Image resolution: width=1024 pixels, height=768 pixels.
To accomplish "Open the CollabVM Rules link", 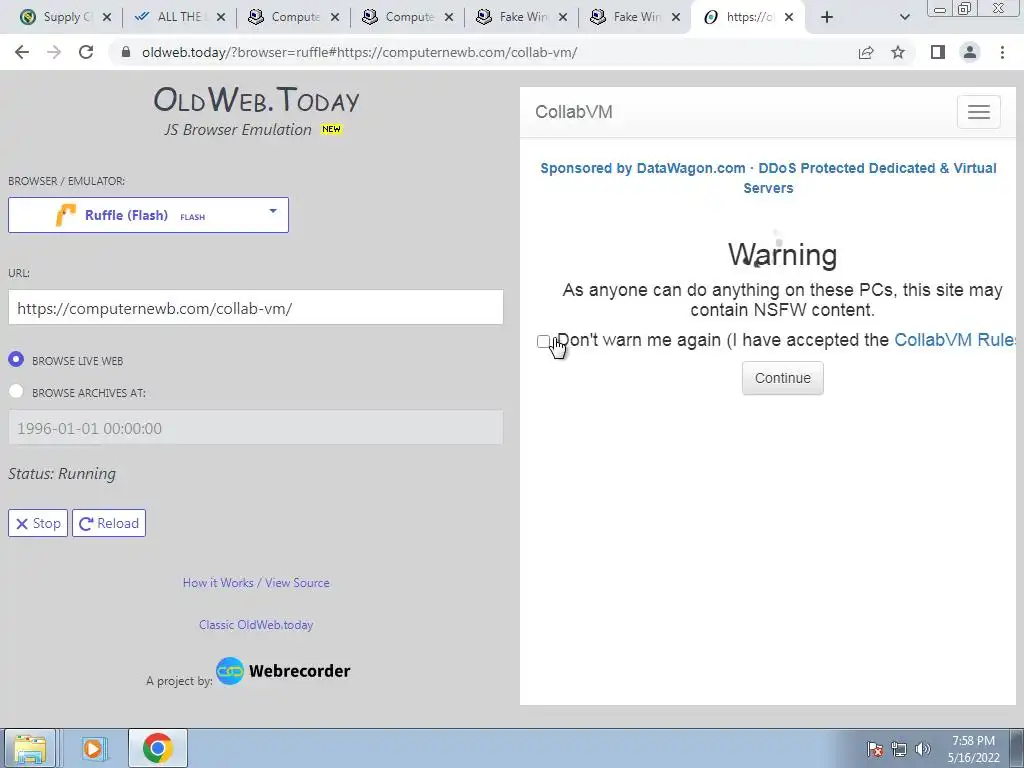I will [x=955, y=340].
